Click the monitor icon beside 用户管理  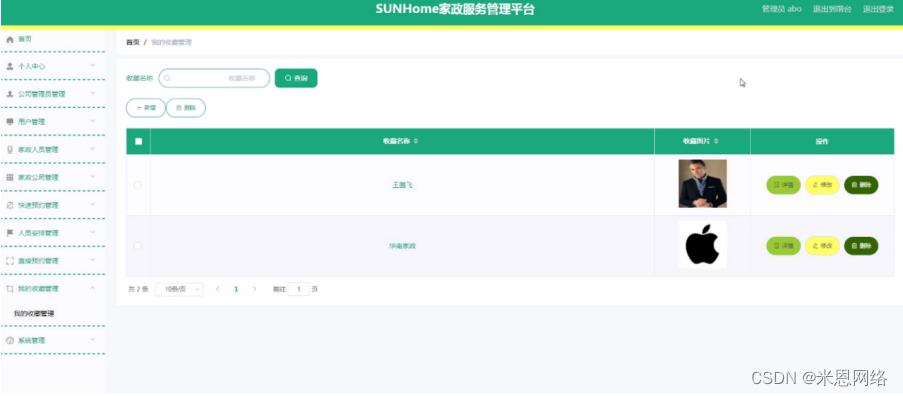(x=9, y=121)
